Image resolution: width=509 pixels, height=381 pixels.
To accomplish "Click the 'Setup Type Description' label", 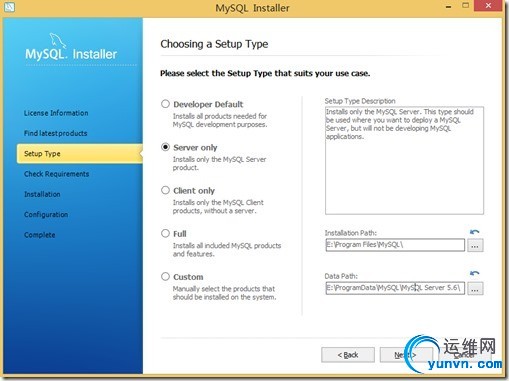I will pyautogui.click(x=360, y=101).
